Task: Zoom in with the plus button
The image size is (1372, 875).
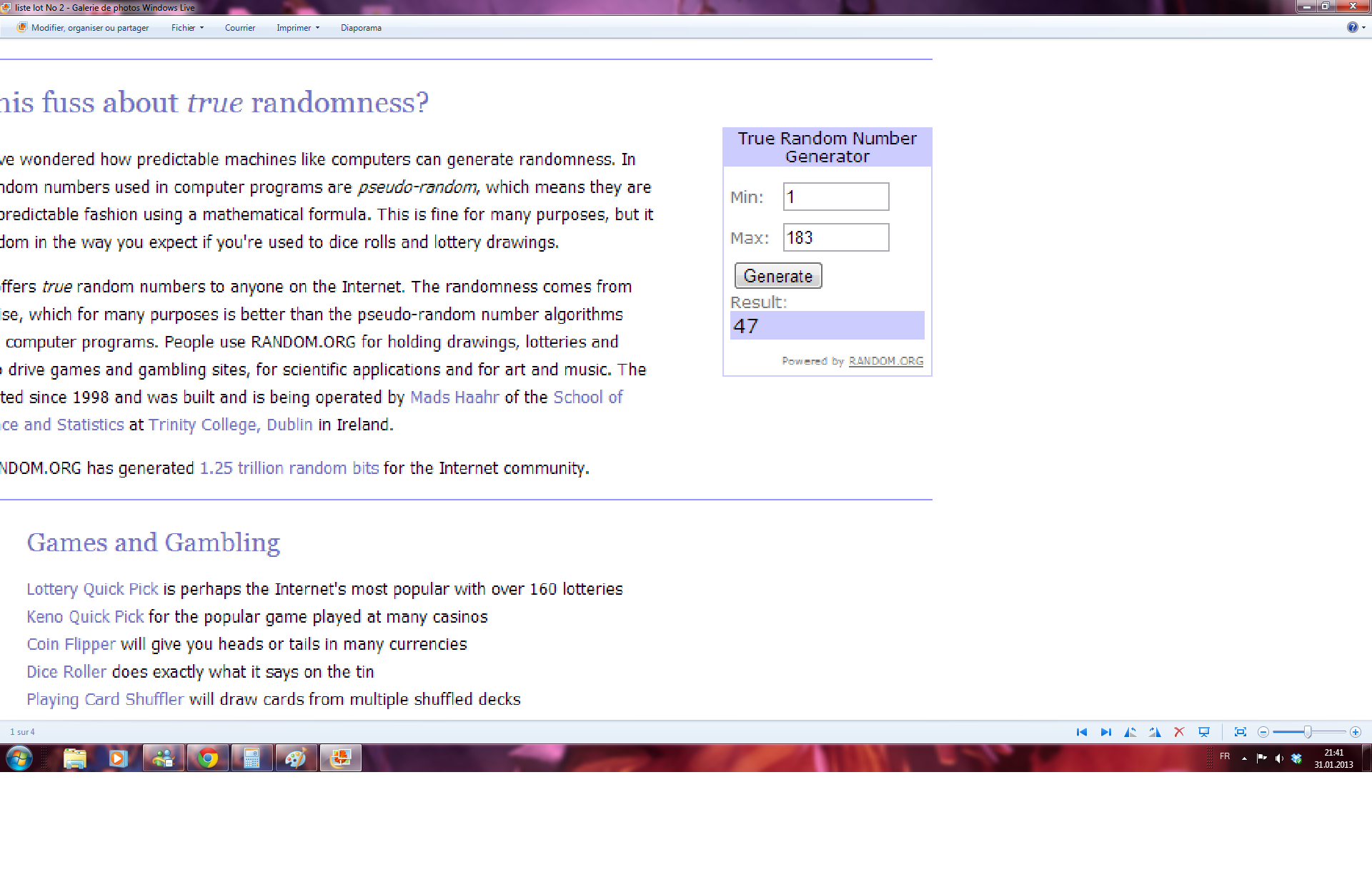Action: [x=1356, y=732]
